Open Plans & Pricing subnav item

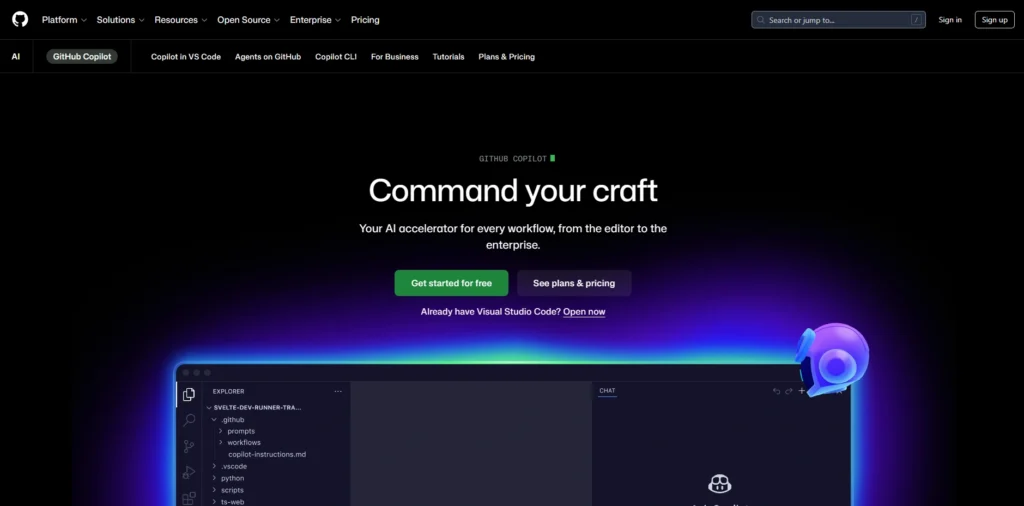(x=506, y=57)
